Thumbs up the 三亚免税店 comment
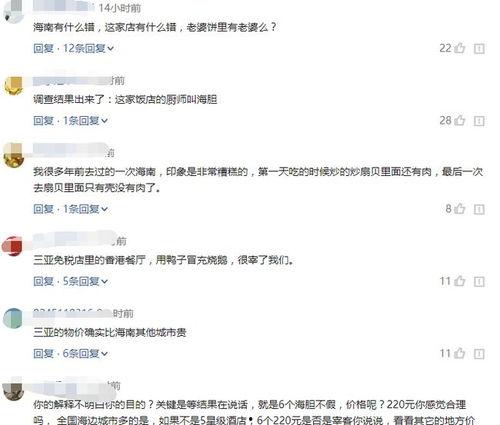The height and width of the screenshot is (425, 500). coord(460,281)
